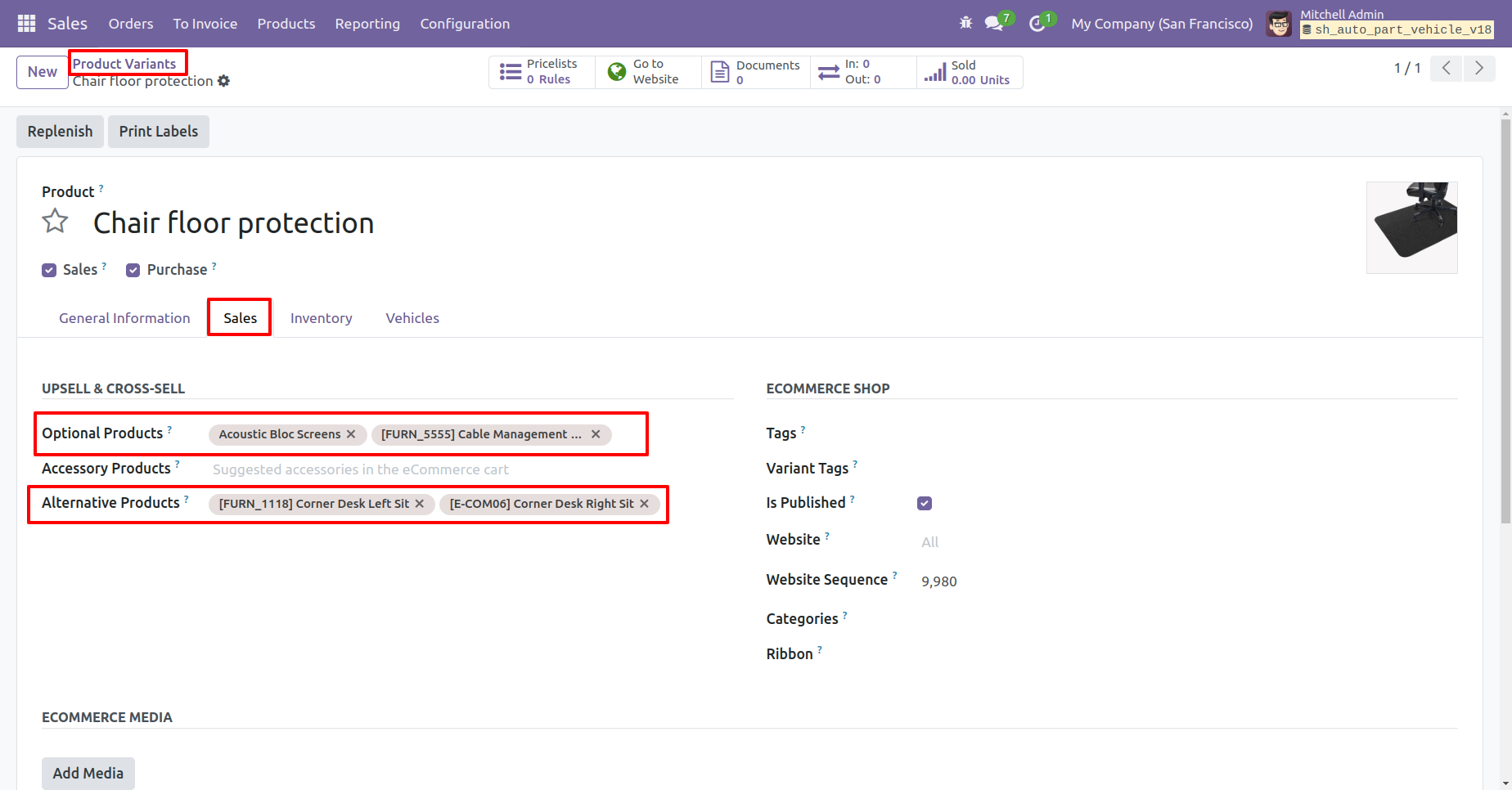This screenshot has width=1512, height=790.
Task: Click the gear icon beside product name
Action: [x=224, y=81]
